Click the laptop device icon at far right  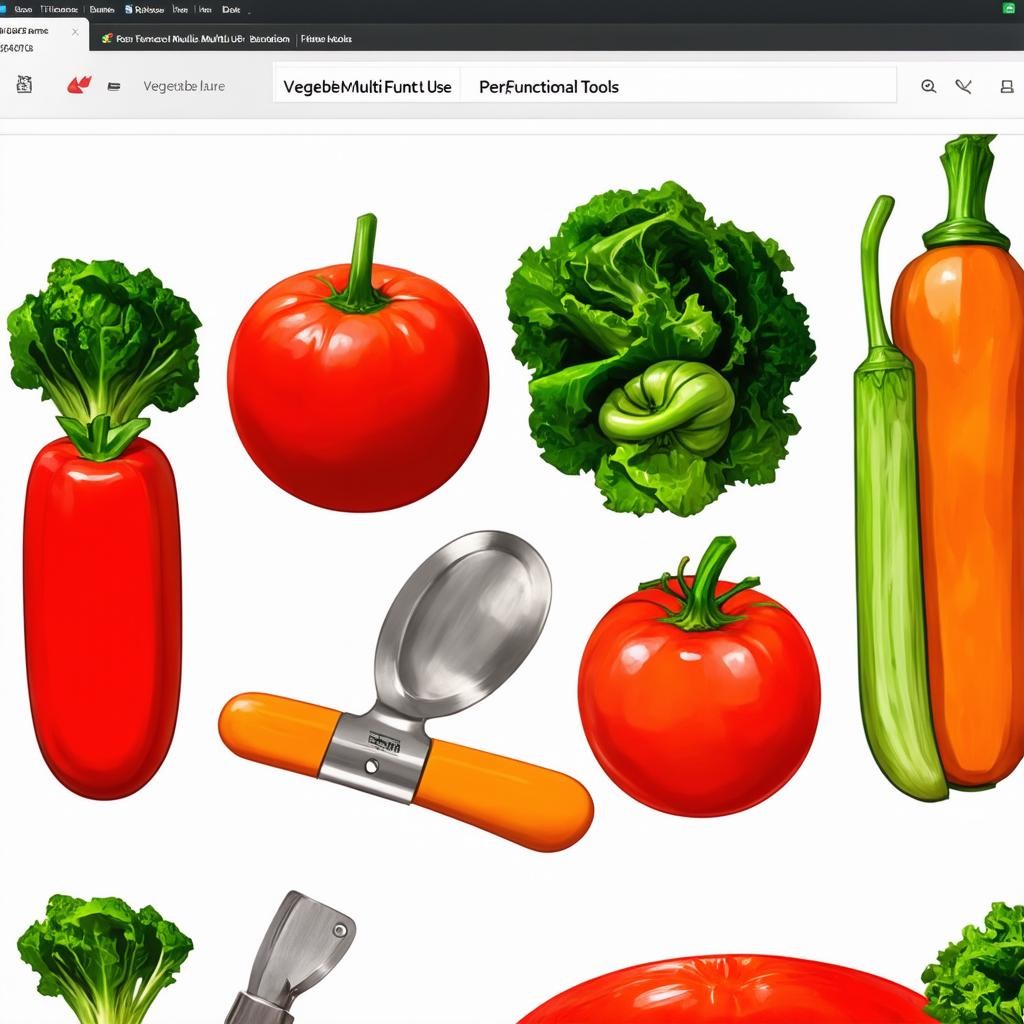1006,87
